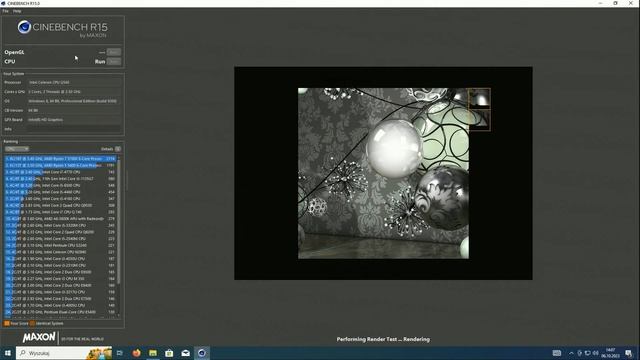Open the CPU ranking type dropdown

click(17, 149)
